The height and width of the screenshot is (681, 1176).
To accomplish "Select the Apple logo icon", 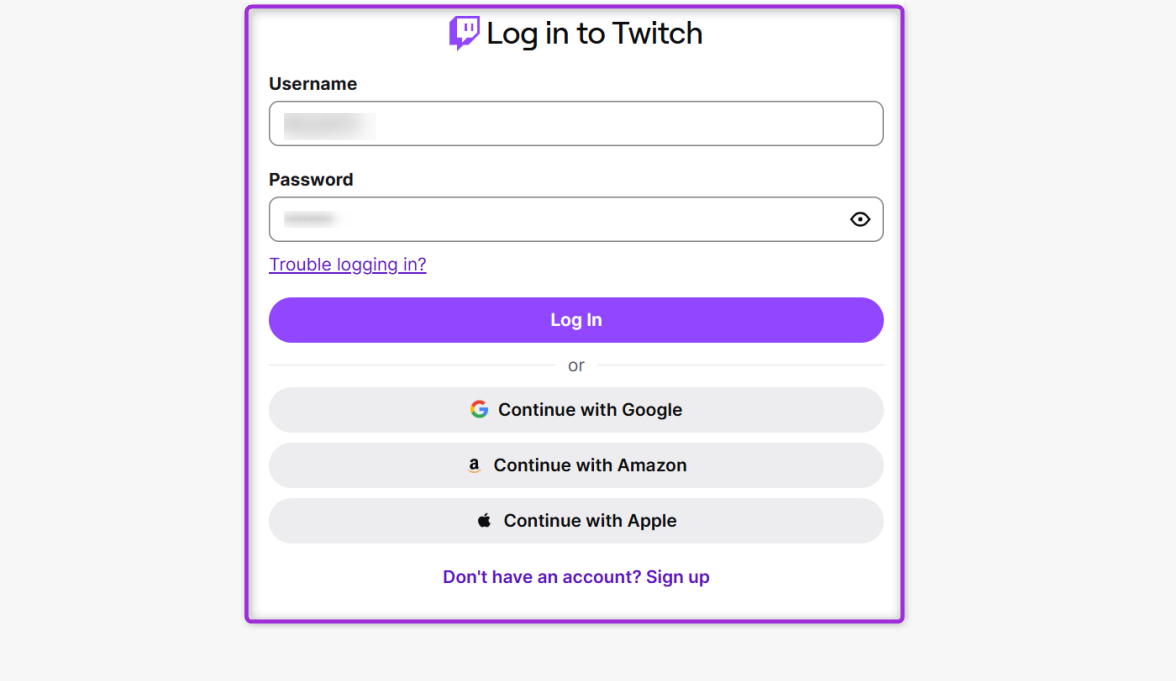I will [483, 519].
